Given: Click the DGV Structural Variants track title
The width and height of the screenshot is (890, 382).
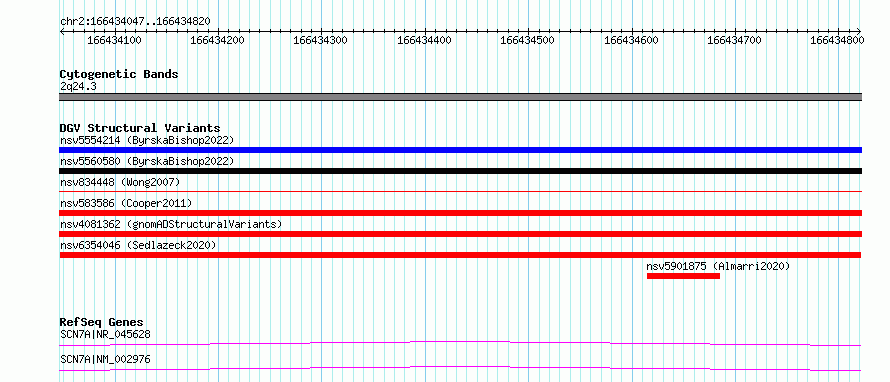Looking at the screenshot, I should tap(140, 128).
